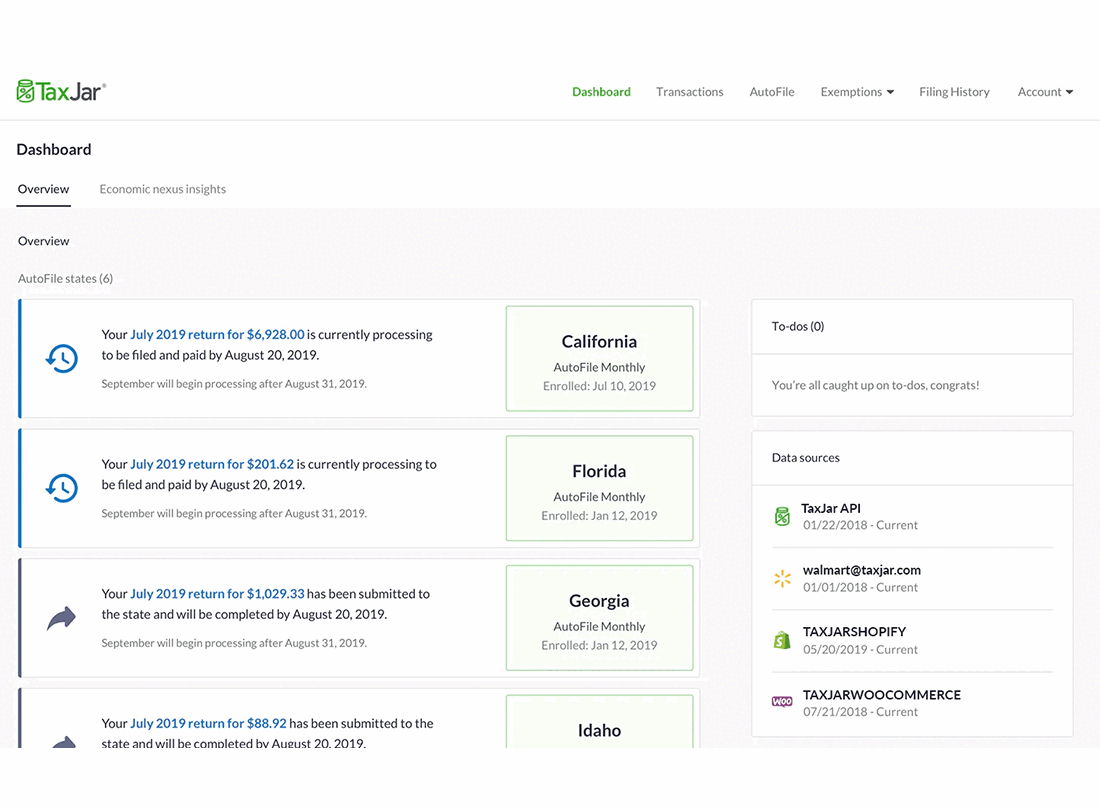Image resolution: width=1100 pixels, height=810 pixels.
Task: Click the Walmart data source icon
Action: 782,579
